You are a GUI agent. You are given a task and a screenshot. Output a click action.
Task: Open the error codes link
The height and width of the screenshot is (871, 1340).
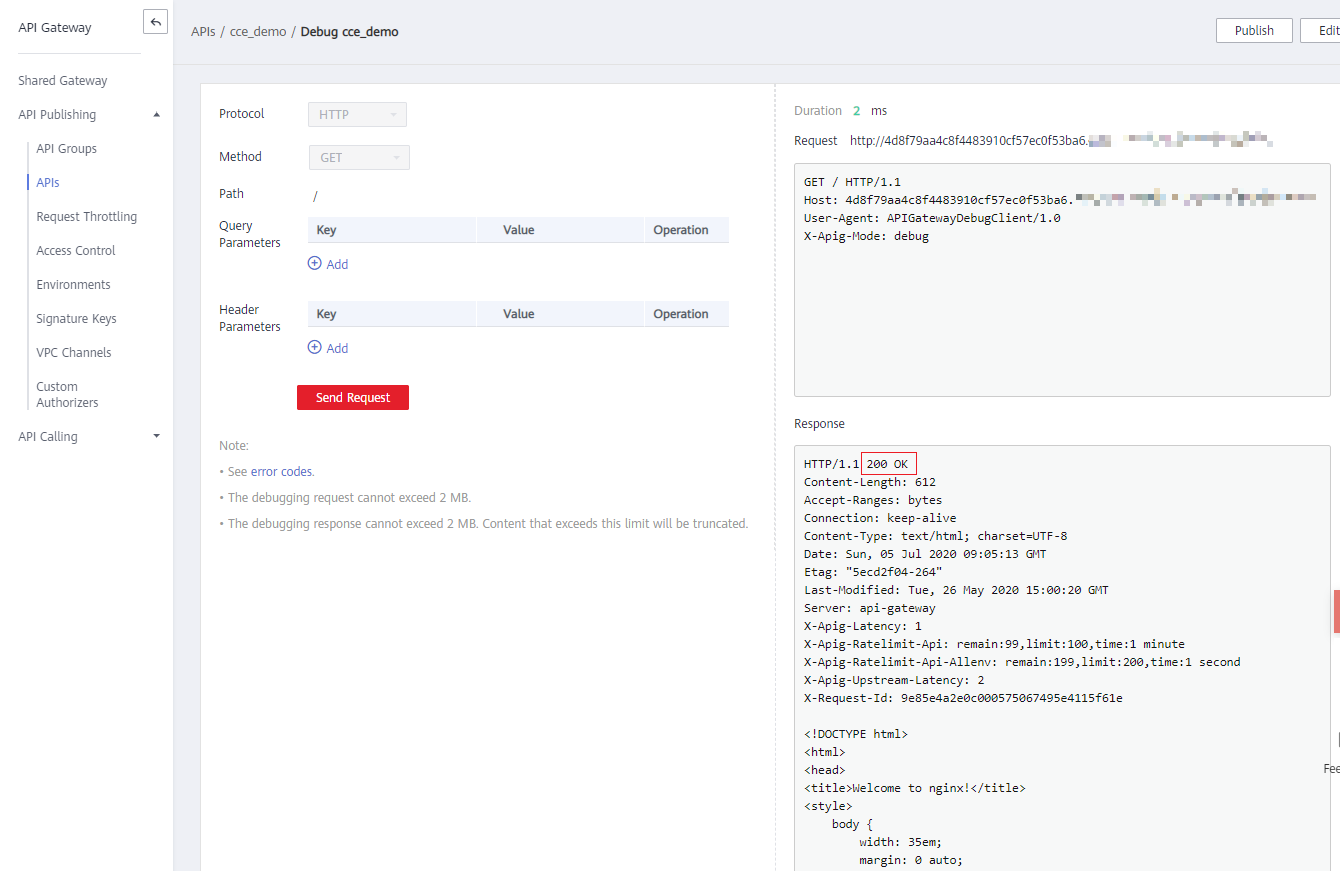pos(281,472)
